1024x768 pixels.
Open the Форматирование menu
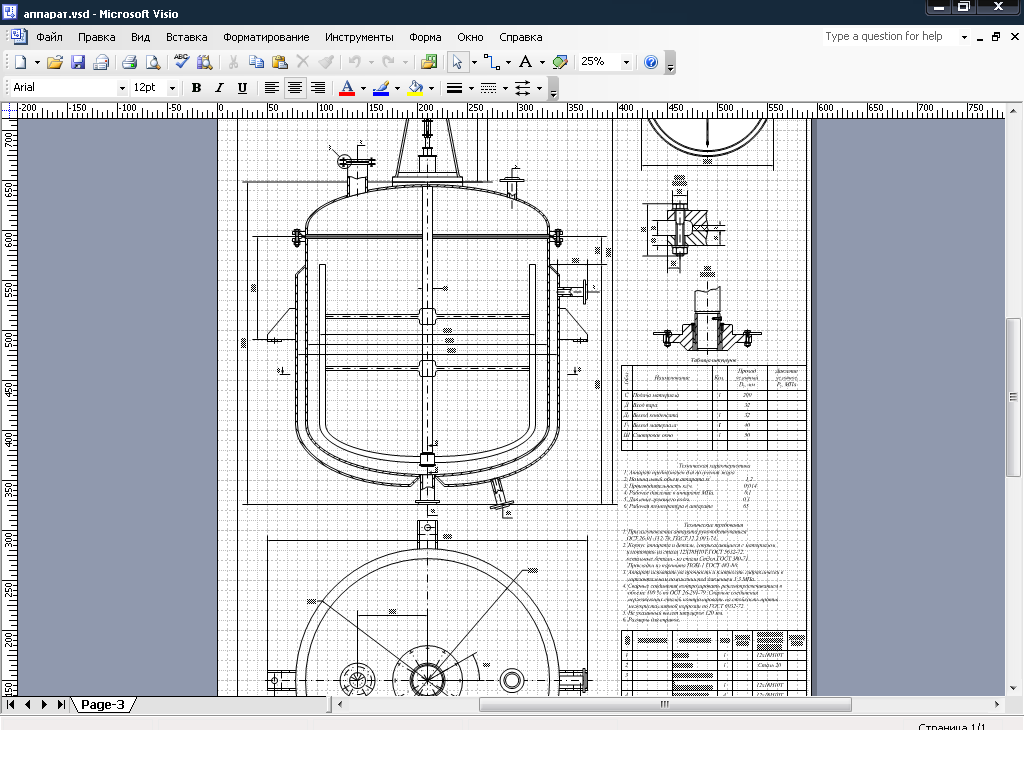266,37
